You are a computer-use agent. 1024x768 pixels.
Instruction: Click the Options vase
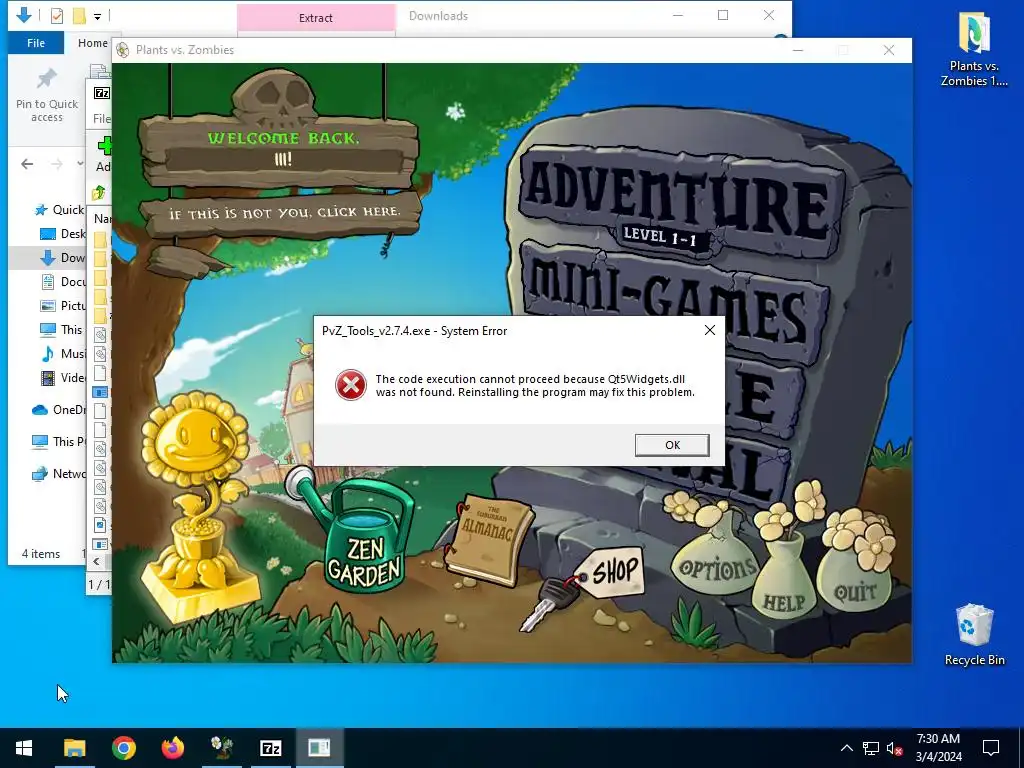click(x=716, y=557)
